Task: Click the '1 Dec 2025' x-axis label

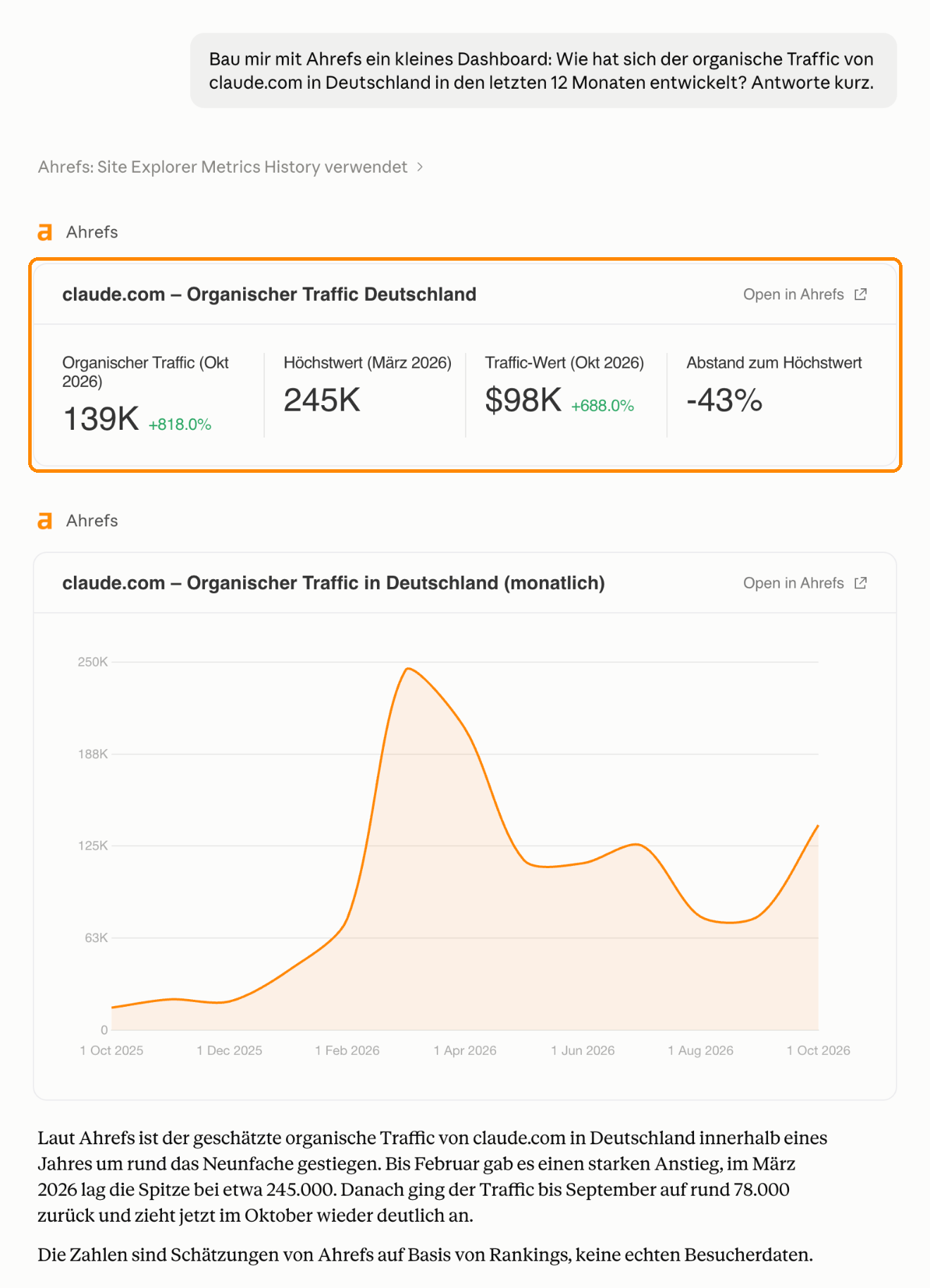Action: 230,1051
